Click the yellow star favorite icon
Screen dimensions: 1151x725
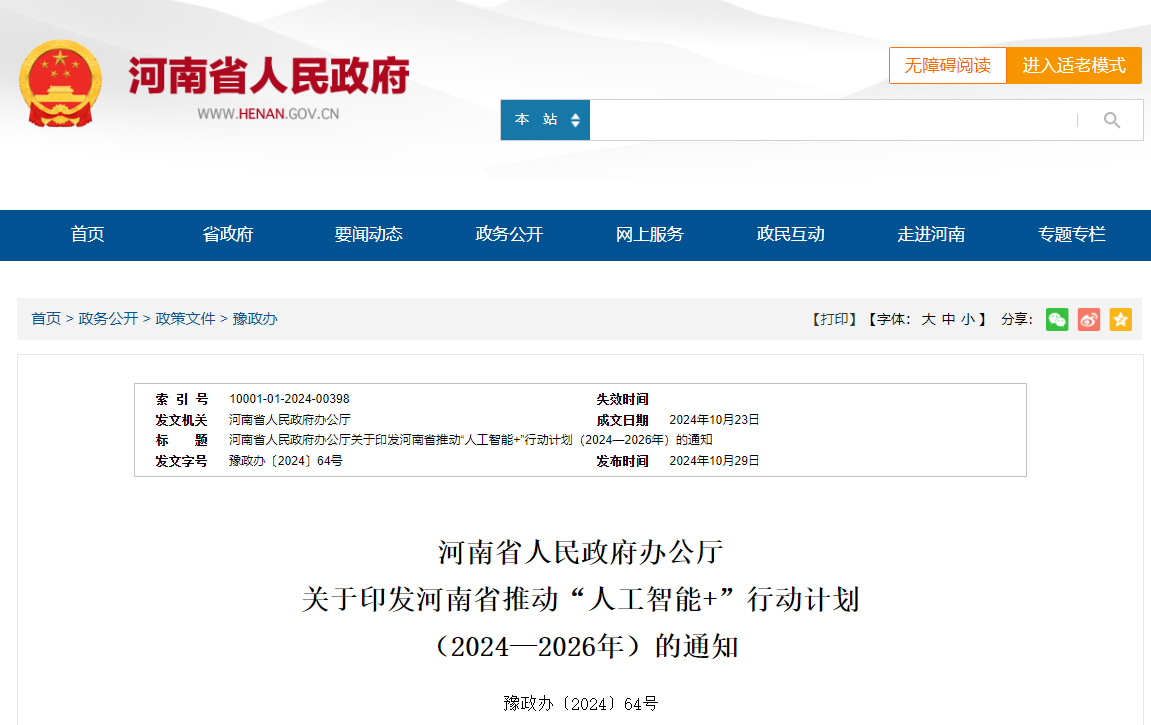[x=1120, y=319]
